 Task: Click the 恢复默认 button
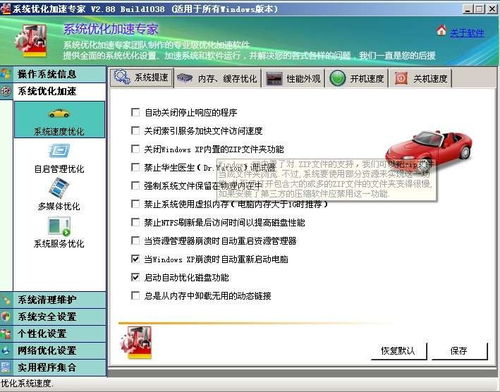click(x=398, y=351)
